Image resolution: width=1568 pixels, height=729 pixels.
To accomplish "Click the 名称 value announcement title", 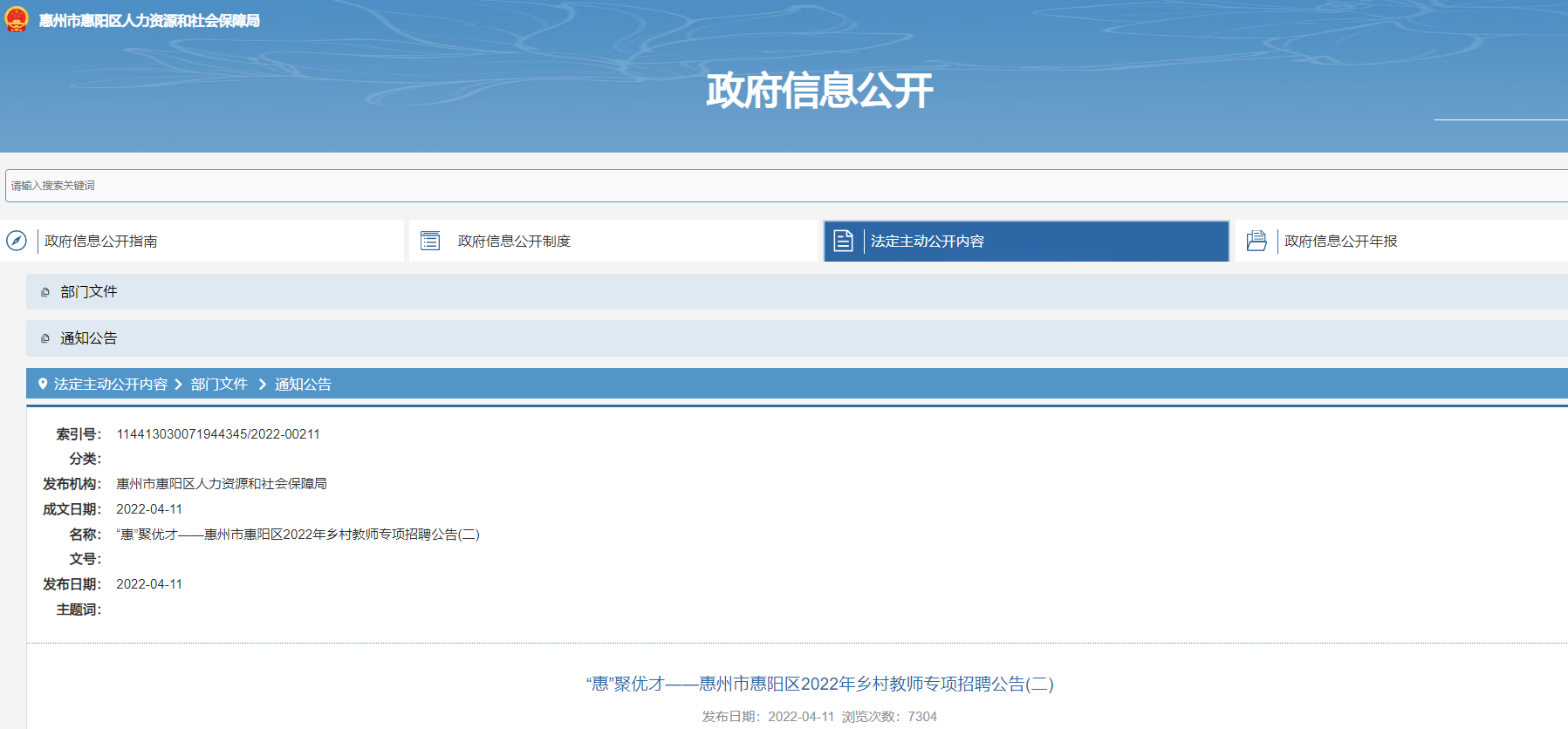I will (298, 535).
